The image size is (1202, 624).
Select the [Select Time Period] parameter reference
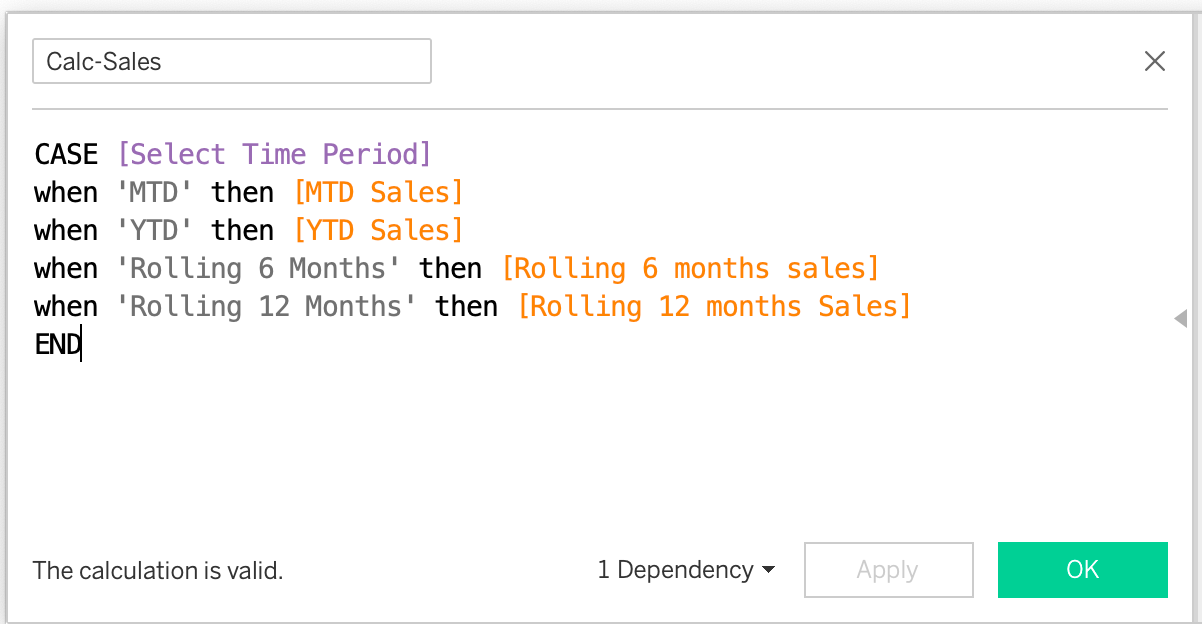click(274, 153)
